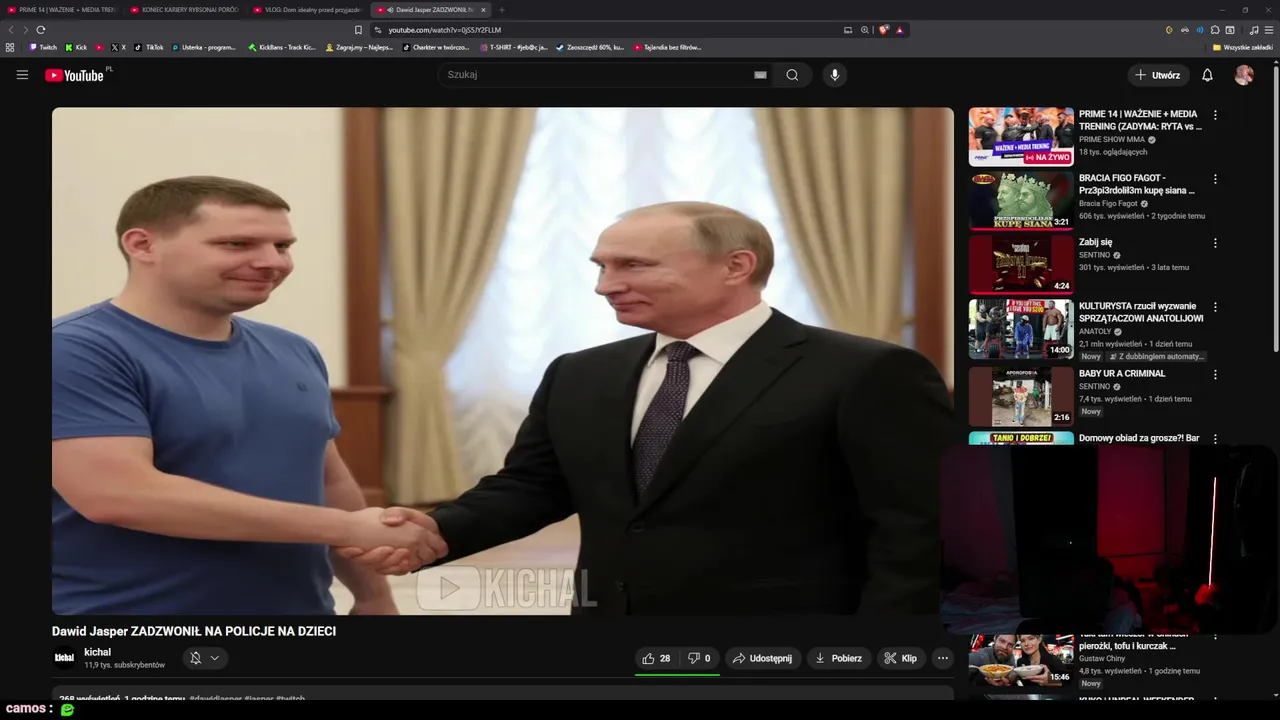Open the music note playlist icon
Screen dimensions: 1280x720
(x=1254, y=30)
